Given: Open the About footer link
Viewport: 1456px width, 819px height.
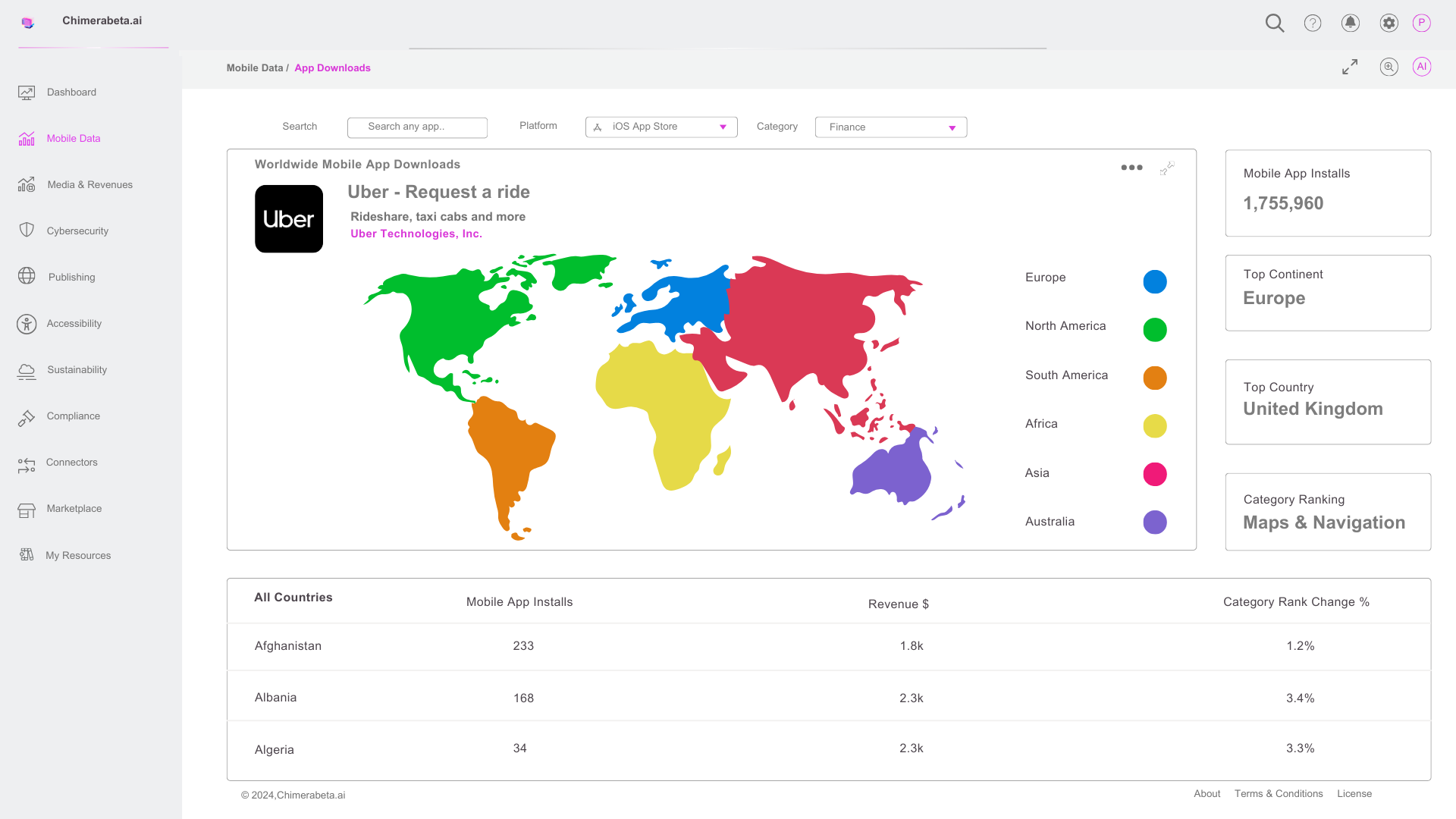Looking at the screenshot, I should [1207, 794].
